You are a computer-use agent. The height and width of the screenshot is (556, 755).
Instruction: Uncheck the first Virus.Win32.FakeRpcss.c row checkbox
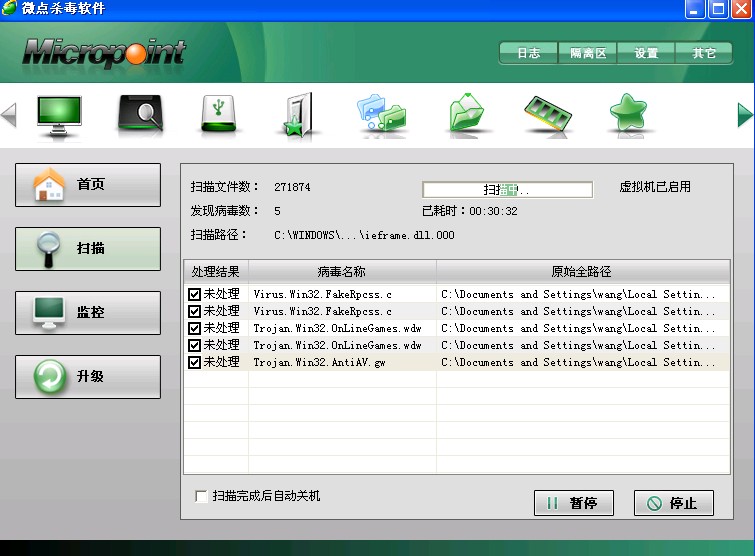tap(195, 294)
